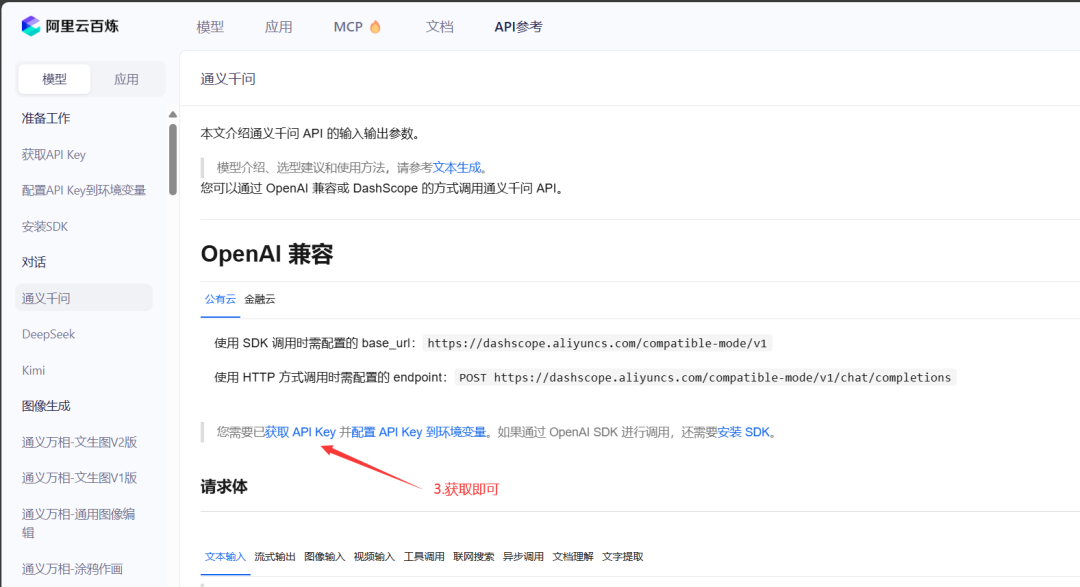Click the sidebar scrollbar thumb
The height and width of the screenshot is (587, 1080).
173,159
